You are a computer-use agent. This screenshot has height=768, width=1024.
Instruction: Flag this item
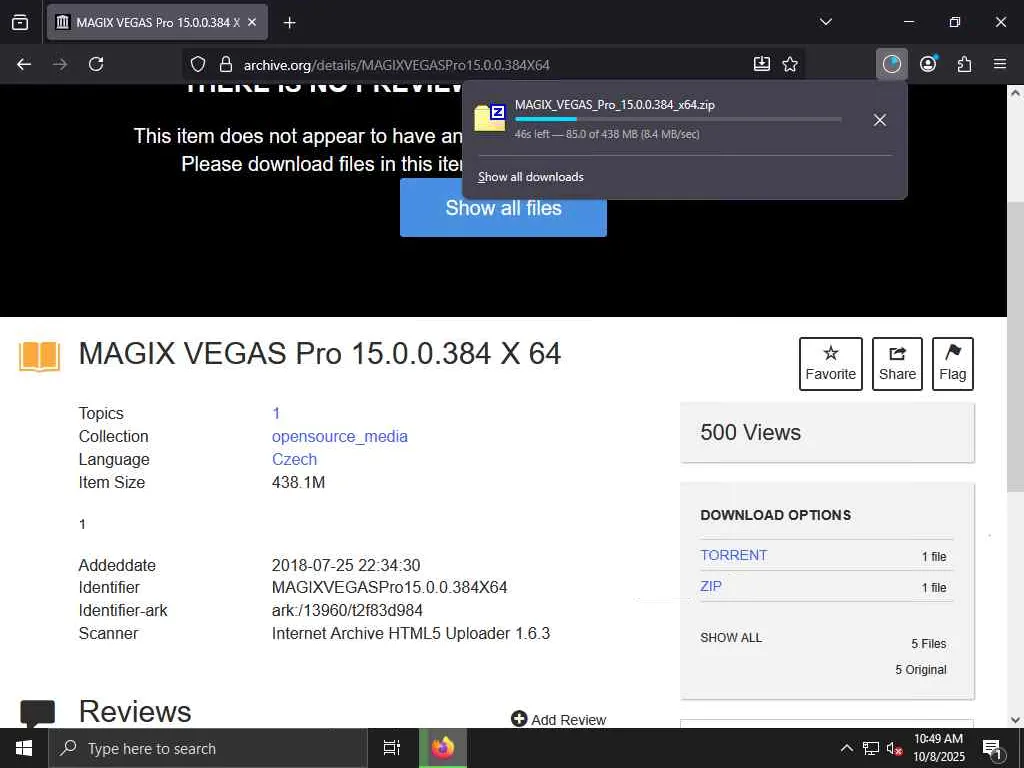pyautogui.click(x=953, y=364)
